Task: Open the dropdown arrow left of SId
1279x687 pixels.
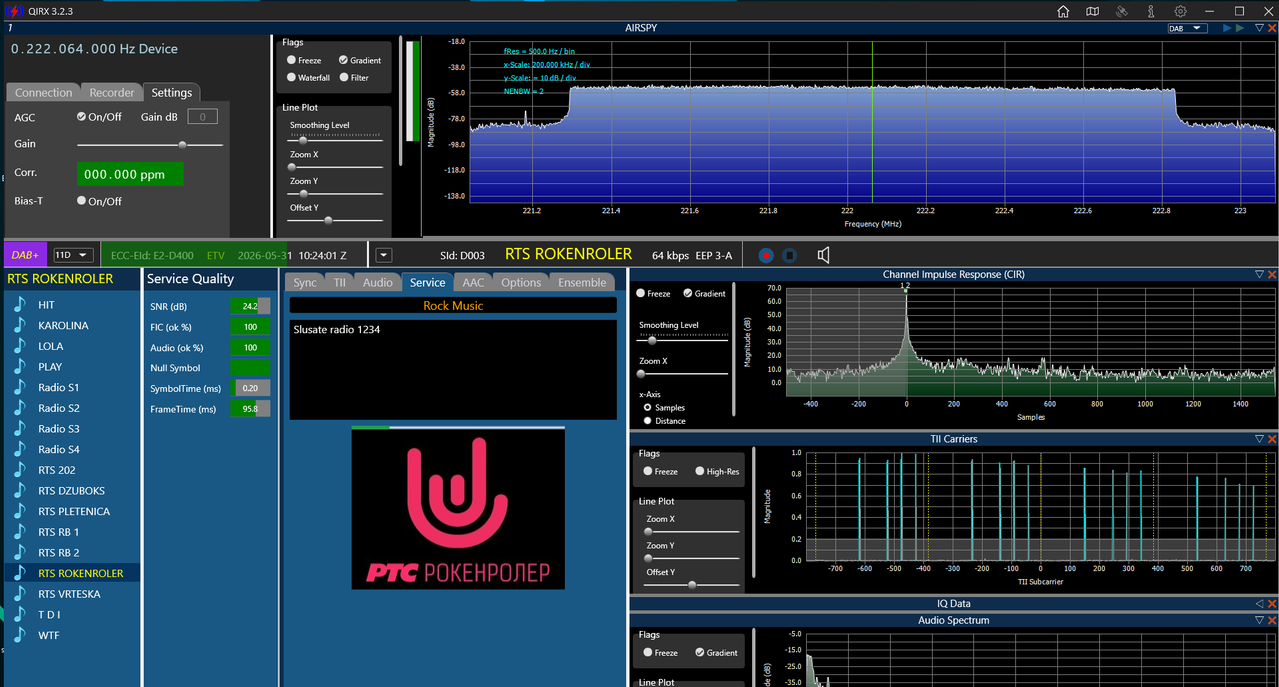Action: pos(383,255)
